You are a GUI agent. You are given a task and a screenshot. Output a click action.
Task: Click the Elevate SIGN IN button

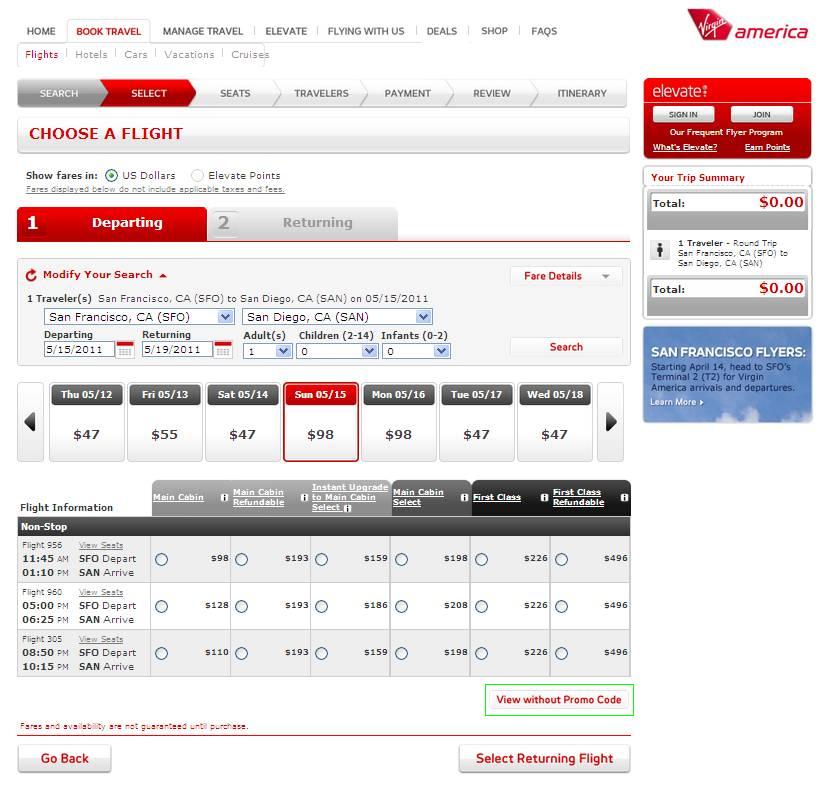point(683,114)
